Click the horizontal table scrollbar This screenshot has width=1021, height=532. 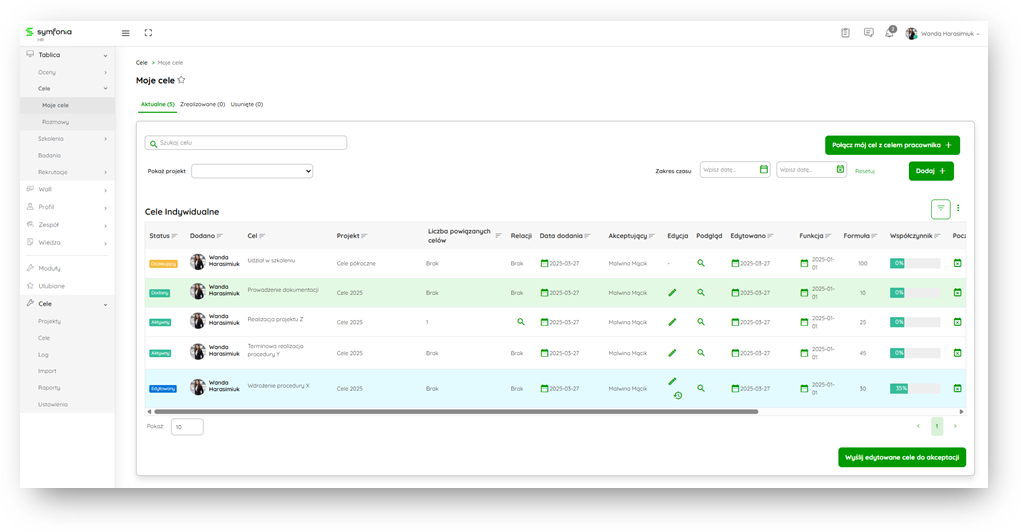[456, 412]
